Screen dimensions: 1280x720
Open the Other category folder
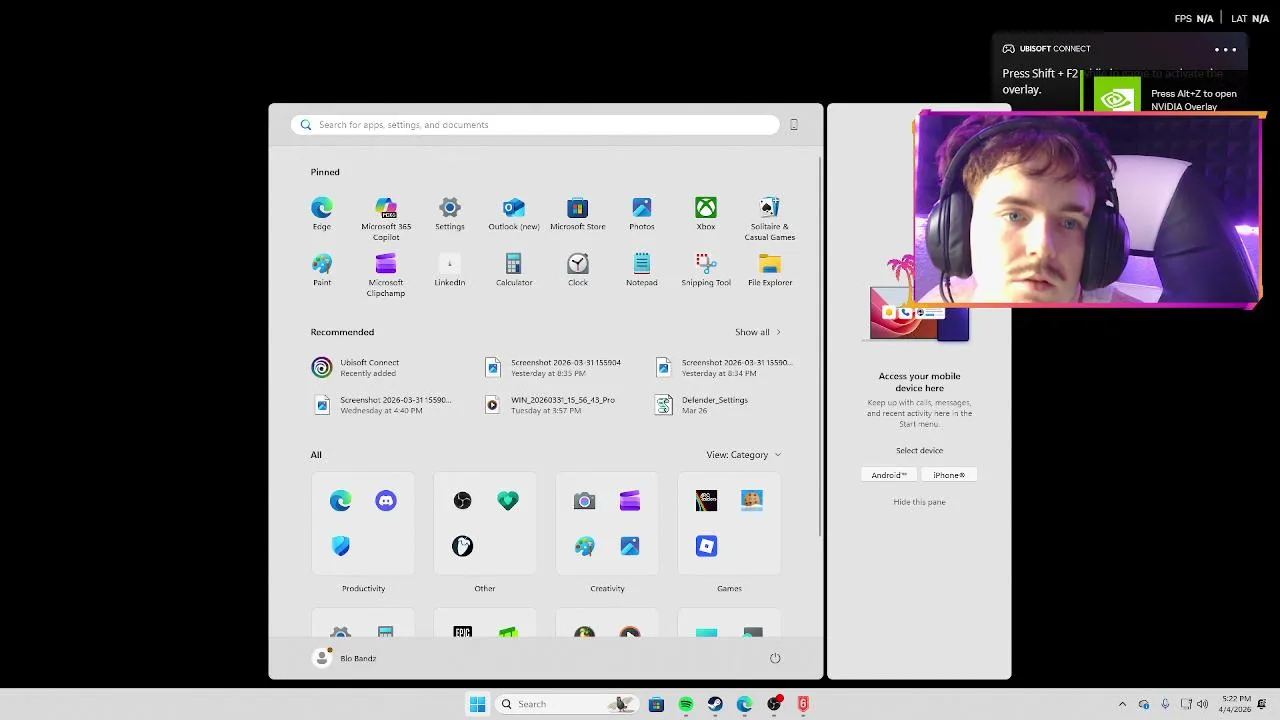click(485, 523)
